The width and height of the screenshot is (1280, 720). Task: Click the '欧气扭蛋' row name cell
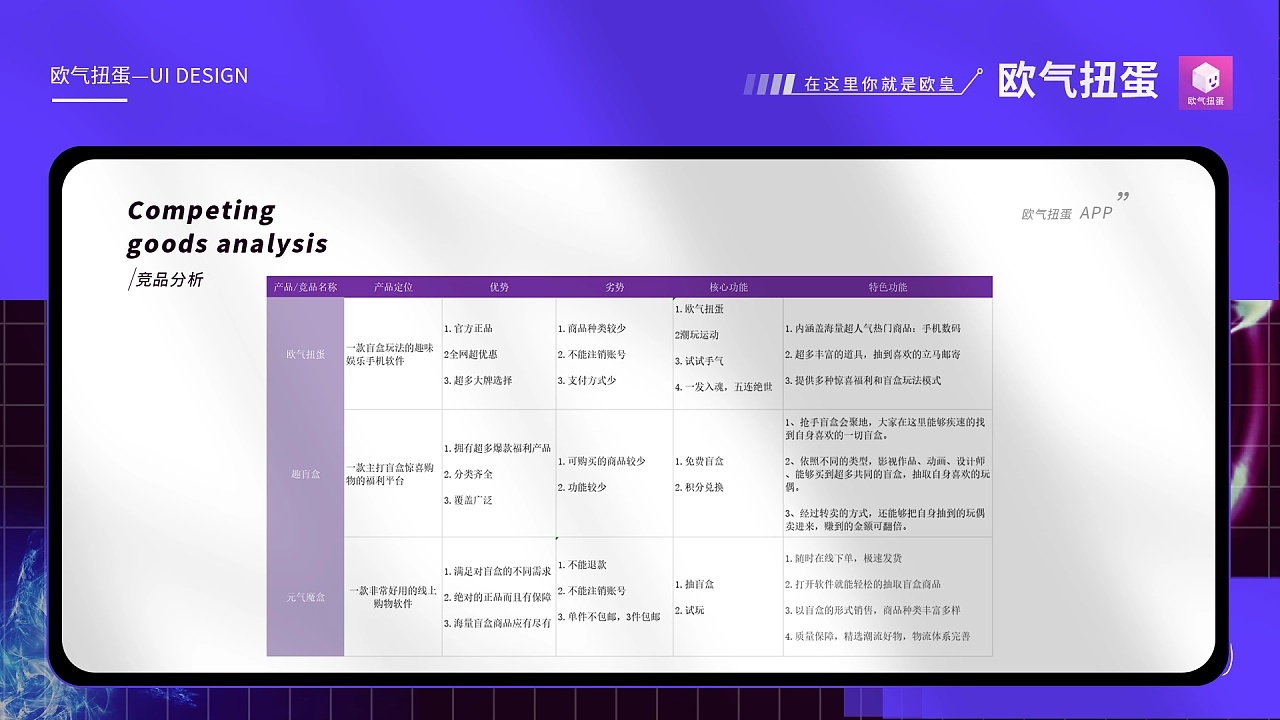point(305,354)
